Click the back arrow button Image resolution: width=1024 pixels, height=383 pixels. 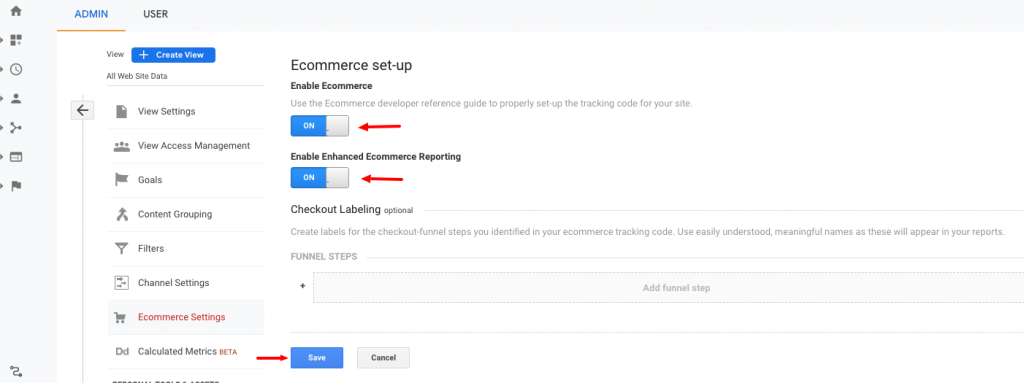(x=82, y=110)
